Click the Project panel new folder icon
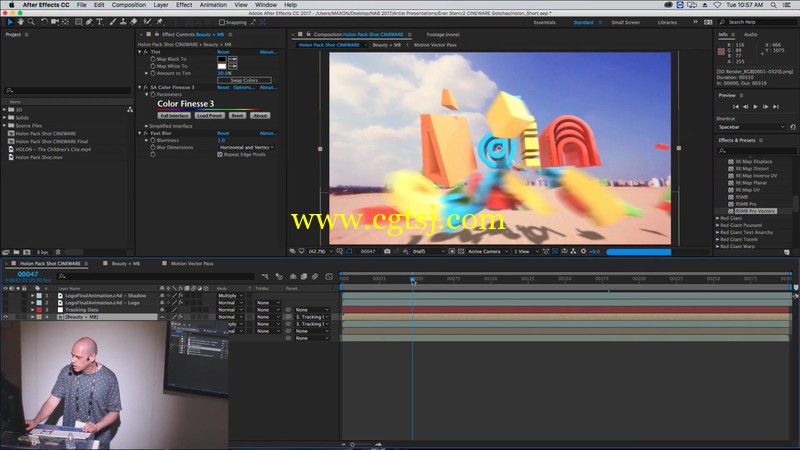The width and height of the screenshot is (800, 450). pyautogui.click(x=16, y=252)
